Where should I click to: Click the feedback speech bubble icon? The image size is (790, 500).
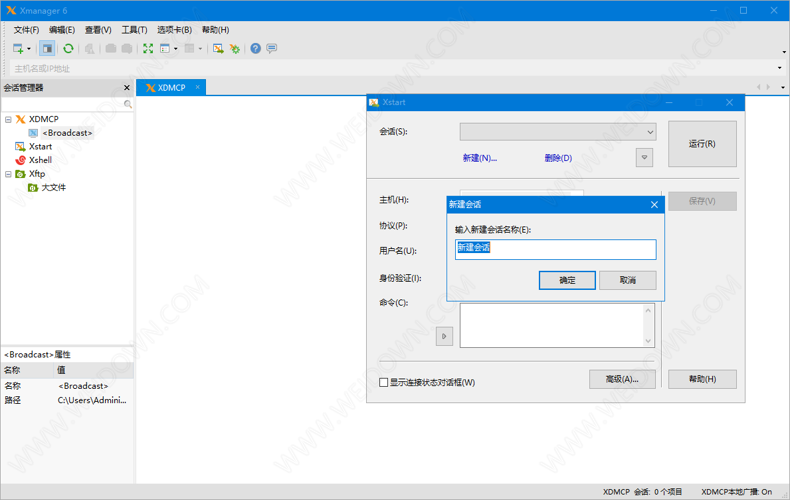click(272, 48)
